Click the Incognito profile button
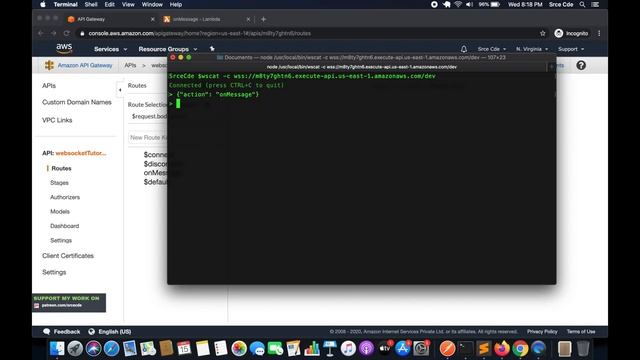 pyautogui.click(x=571, y=33)
